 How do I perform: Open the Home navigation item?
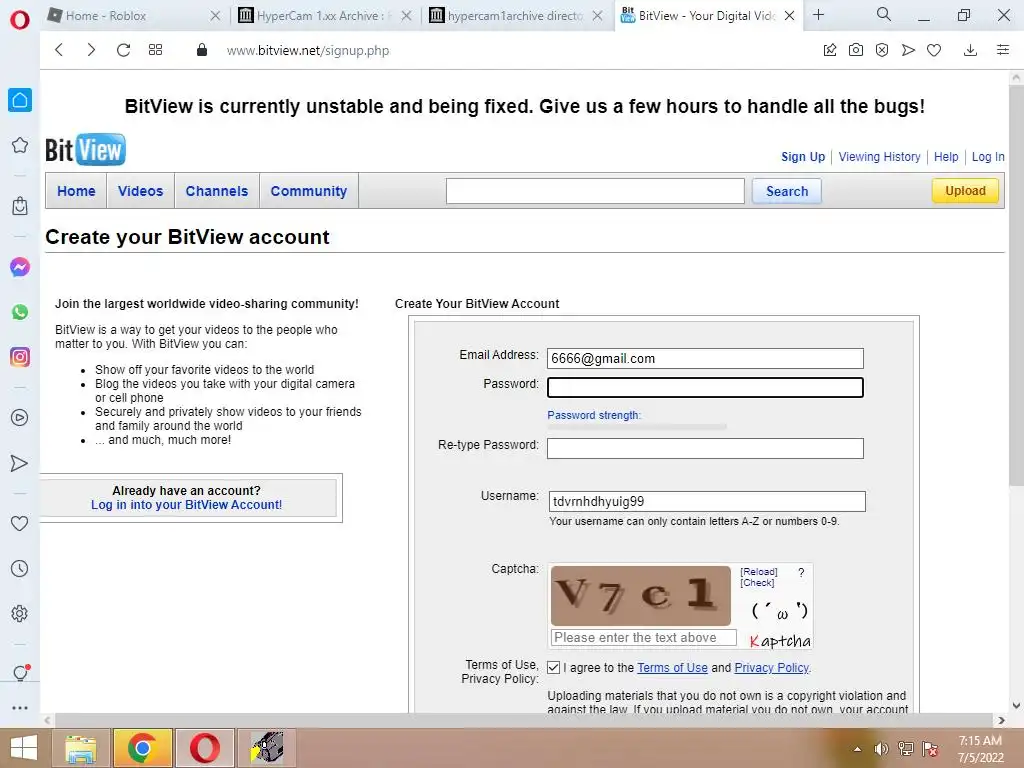pos(76,191)
